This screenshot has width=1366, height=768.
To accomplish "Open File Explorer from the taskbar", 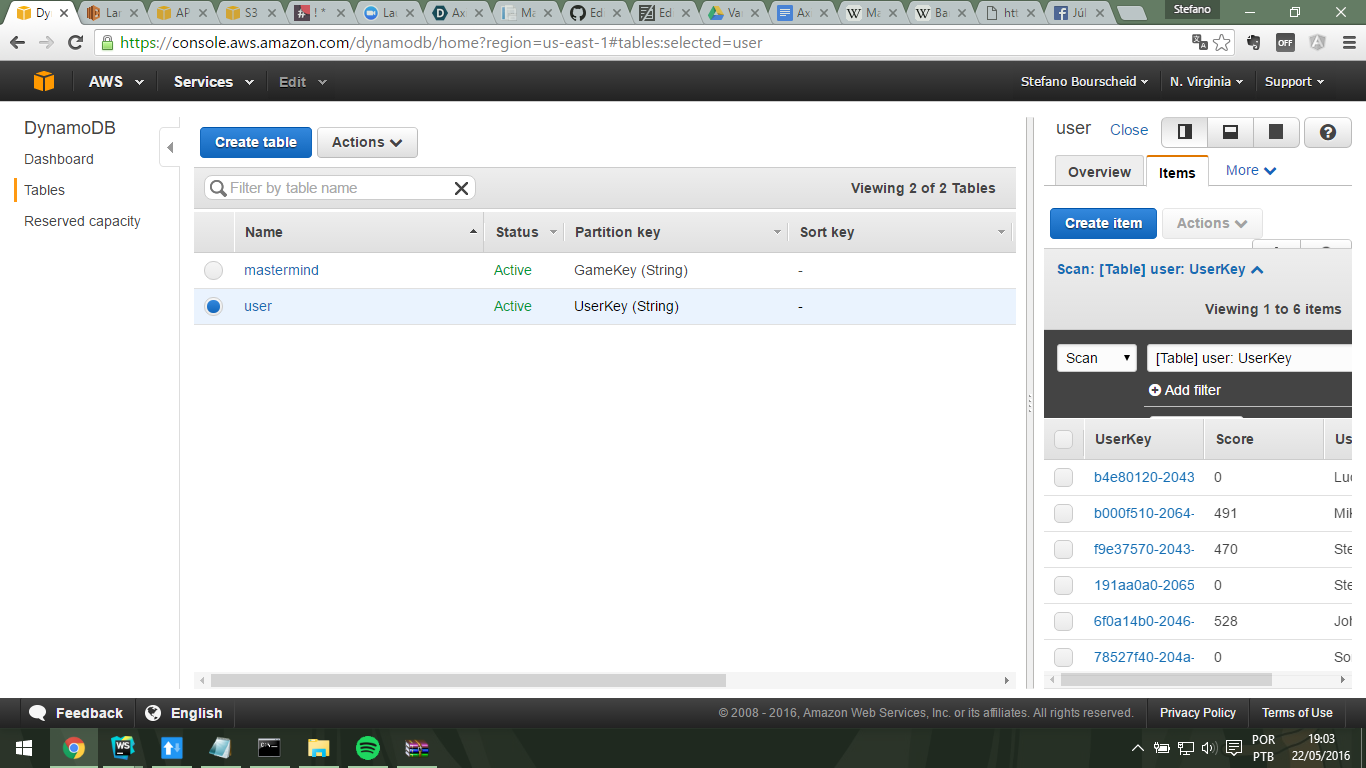I will 319,748.
